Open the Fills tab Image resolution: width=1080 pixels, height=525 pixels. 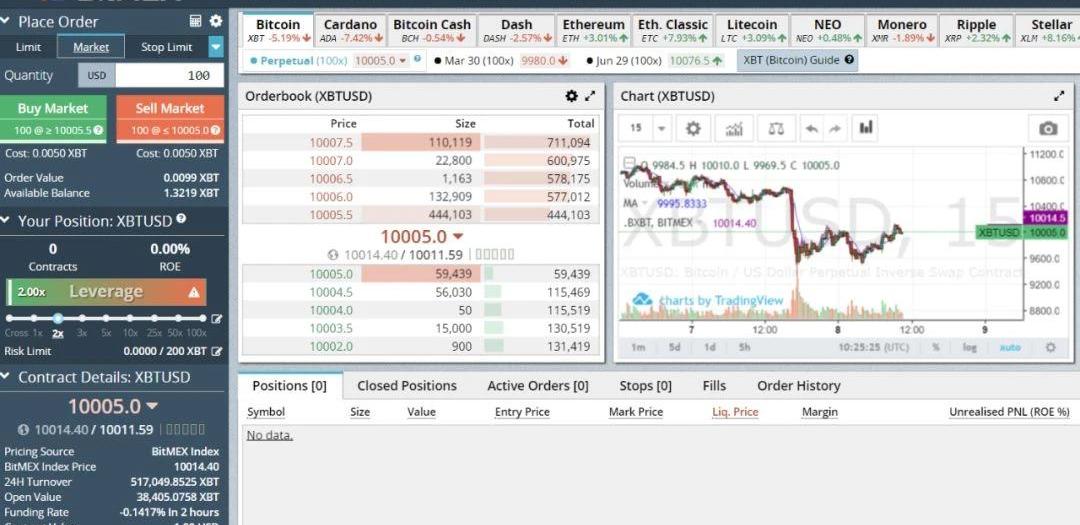pos(714,386)
